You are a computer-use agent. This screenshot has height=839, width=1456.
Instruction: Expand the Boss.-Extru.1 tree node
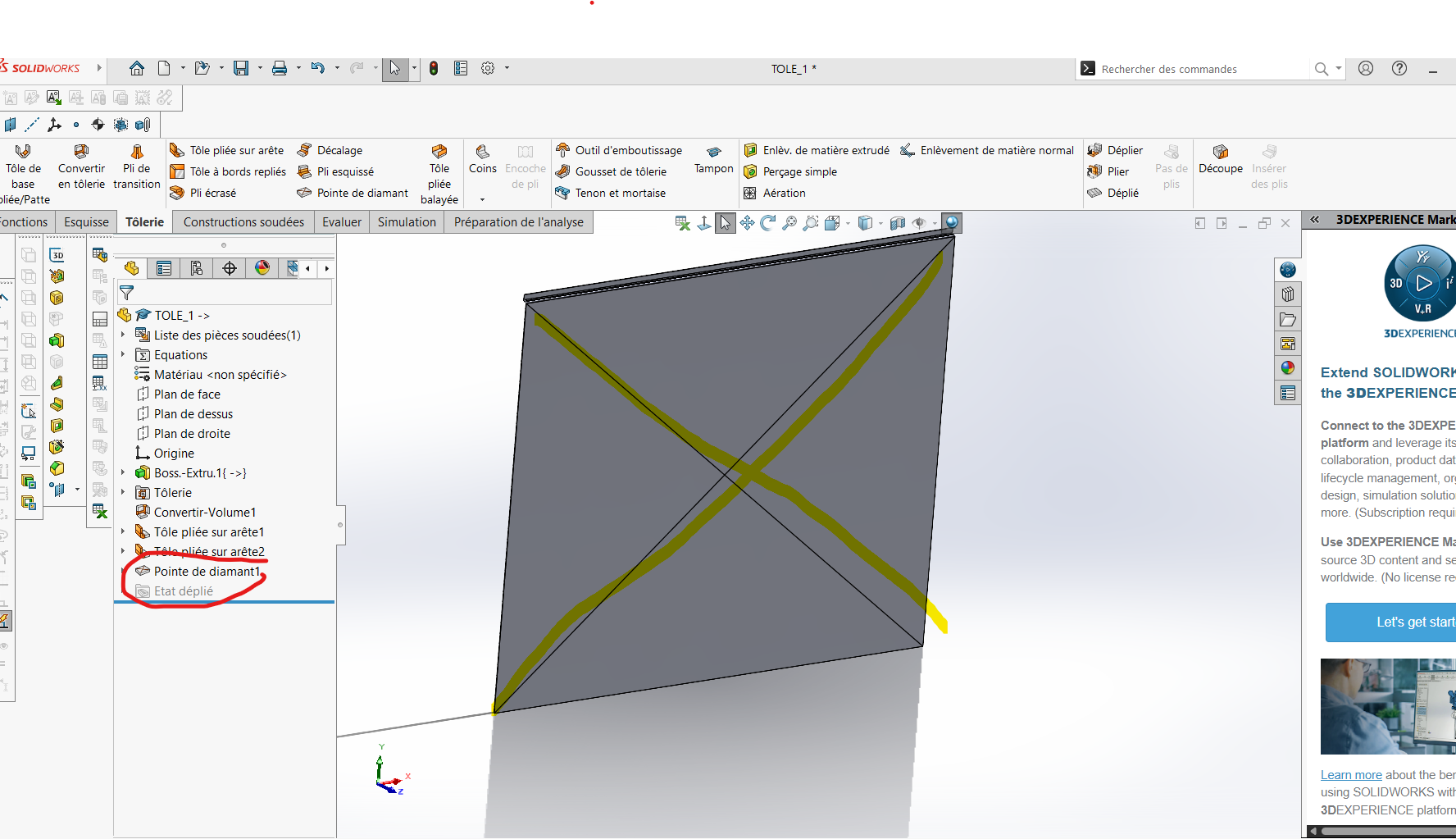coord(123,472)
